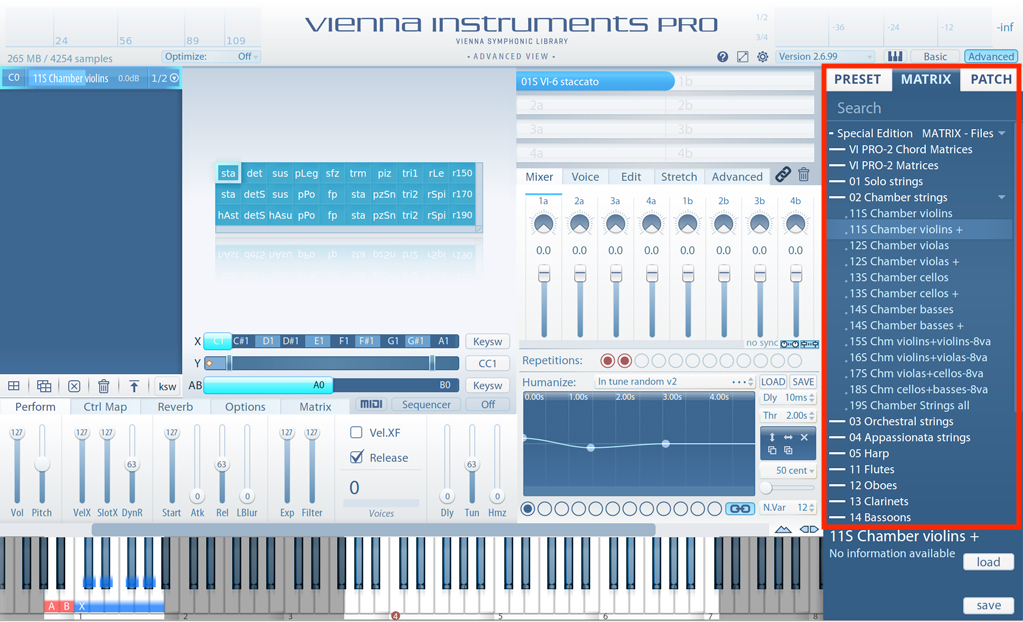Open the Stretch tab

679,177
